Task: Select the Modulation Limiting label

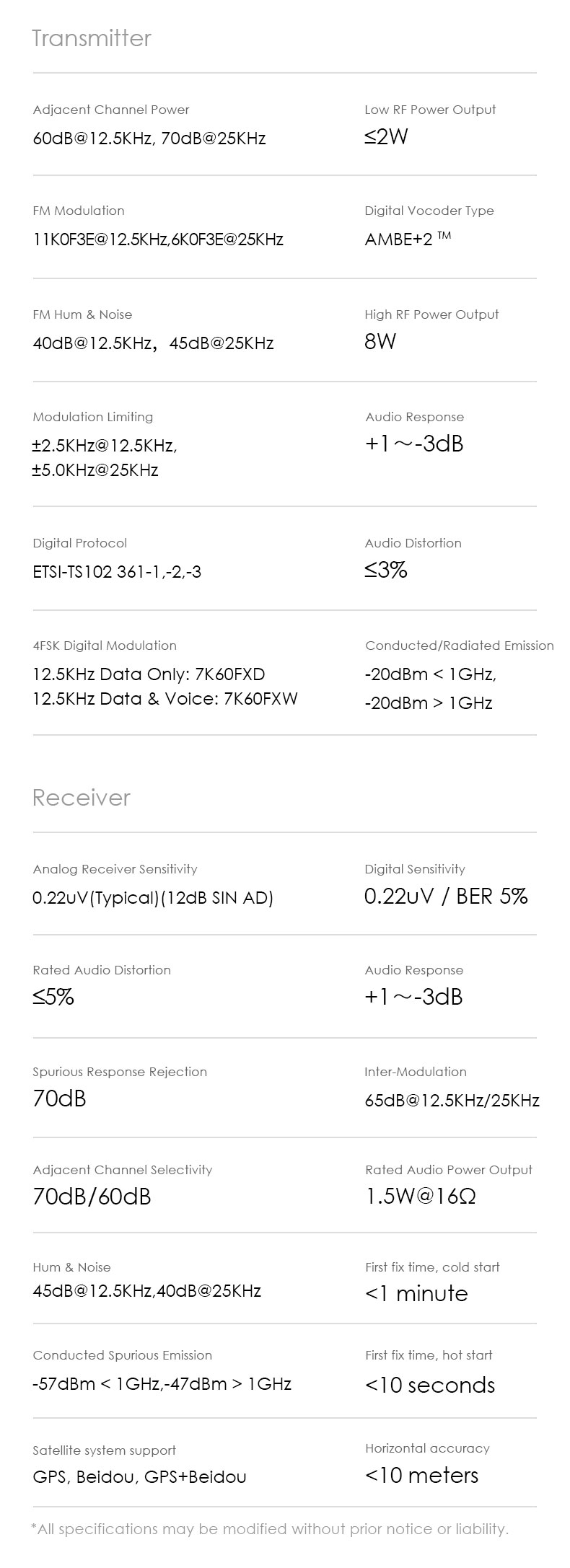Action: (x=93, y=417)
